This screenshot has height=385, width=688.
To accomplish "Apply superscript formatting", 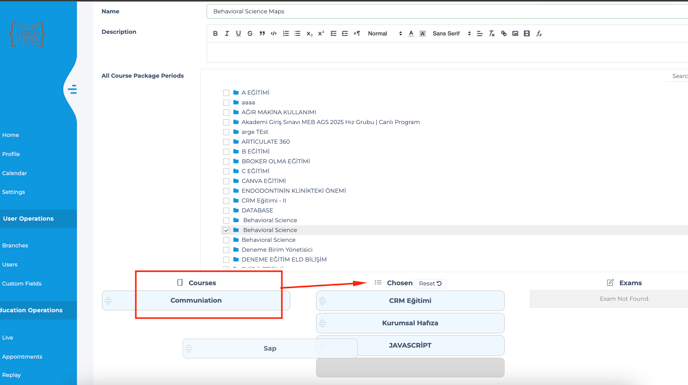I will pos(321,33).
